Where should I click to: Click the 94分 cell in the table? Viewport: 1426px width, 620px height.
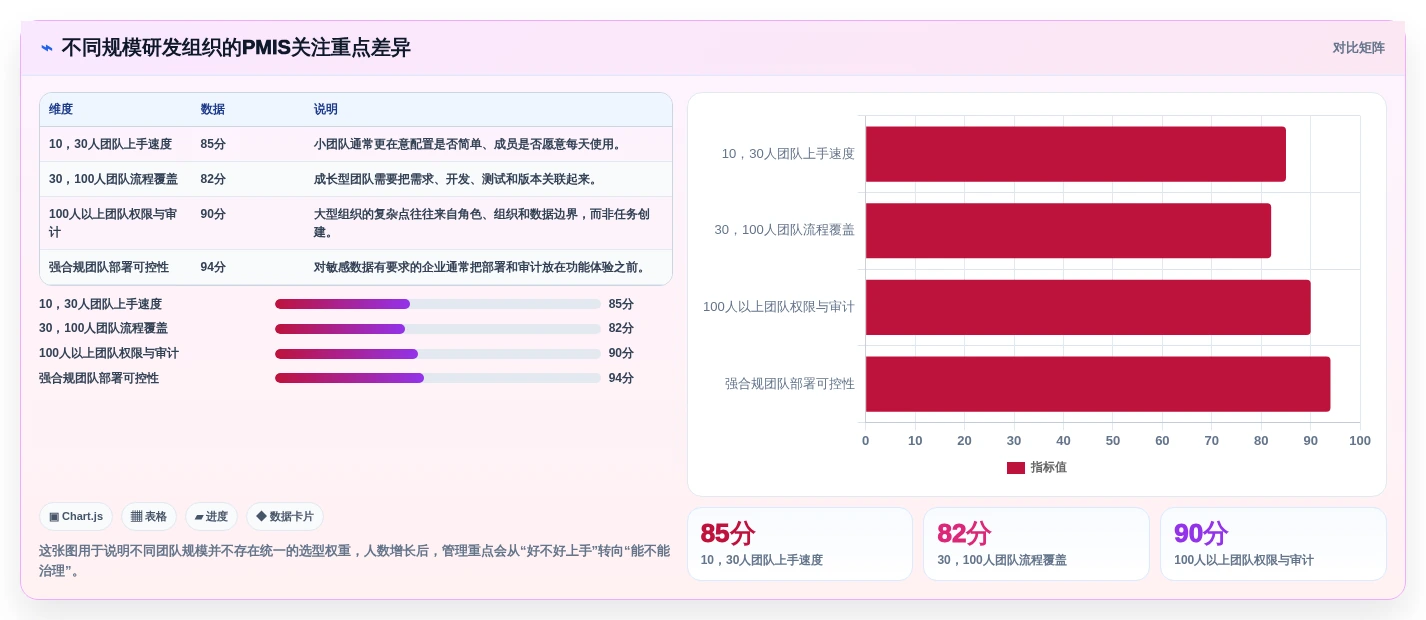point(213,267)
